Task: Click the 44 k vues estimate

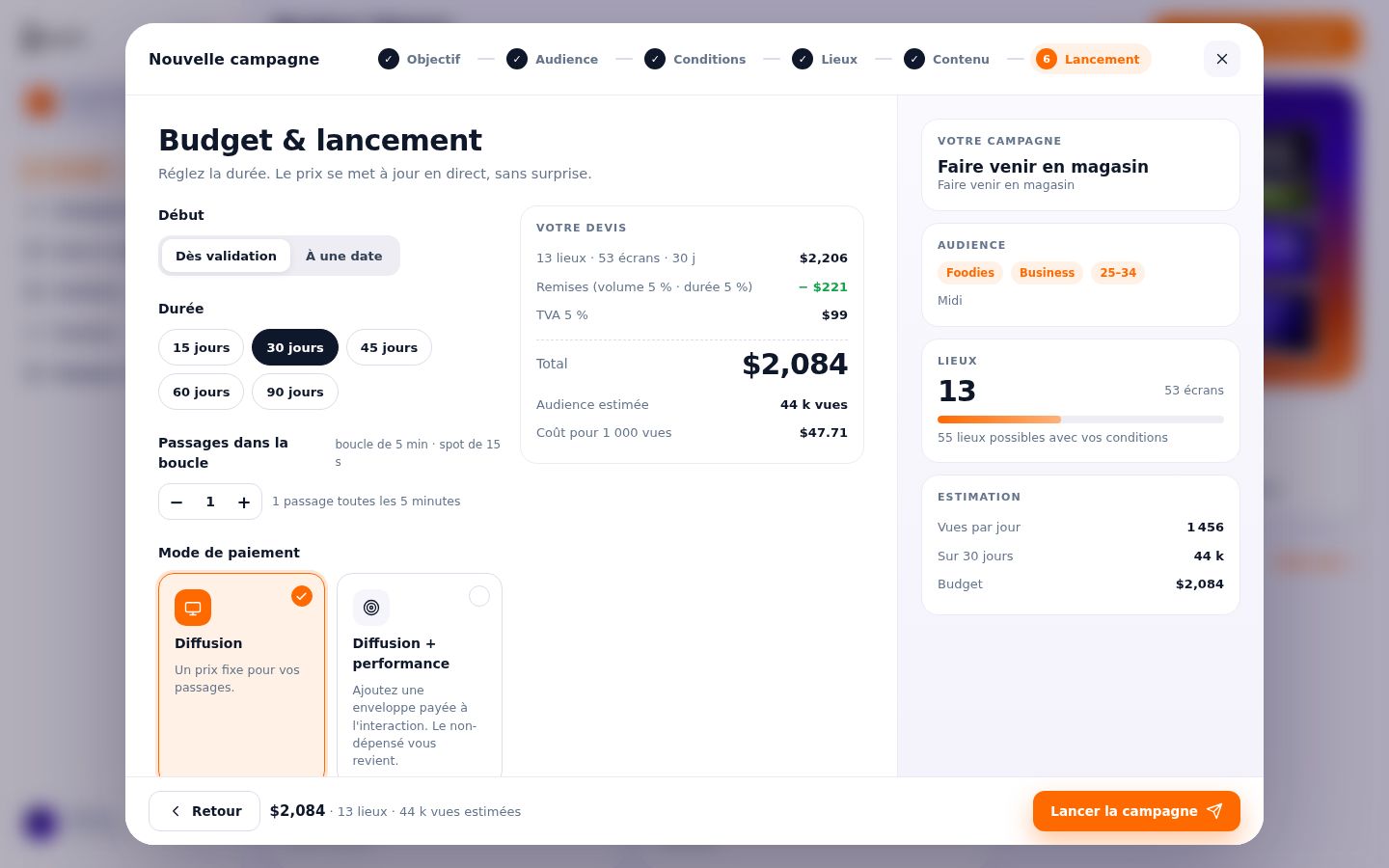Action: coord(814,404)
